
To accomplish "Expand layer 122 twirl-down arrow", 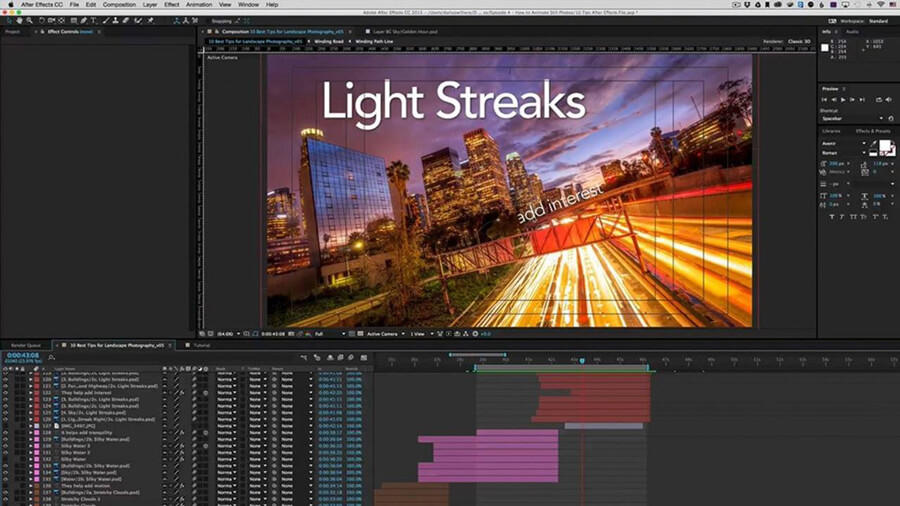I will [31, 392].
